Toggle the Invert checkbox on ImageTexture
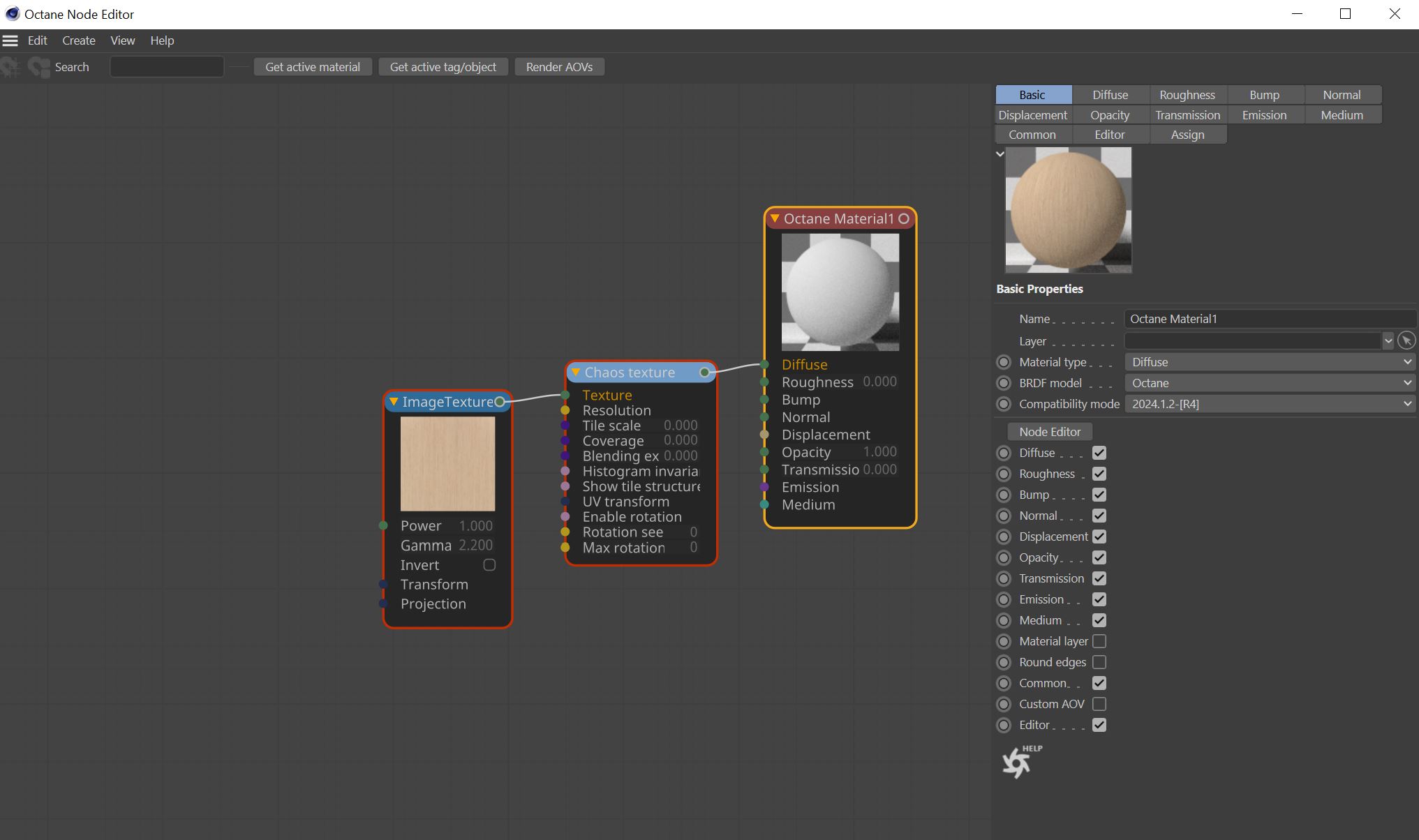 point(489,565)
